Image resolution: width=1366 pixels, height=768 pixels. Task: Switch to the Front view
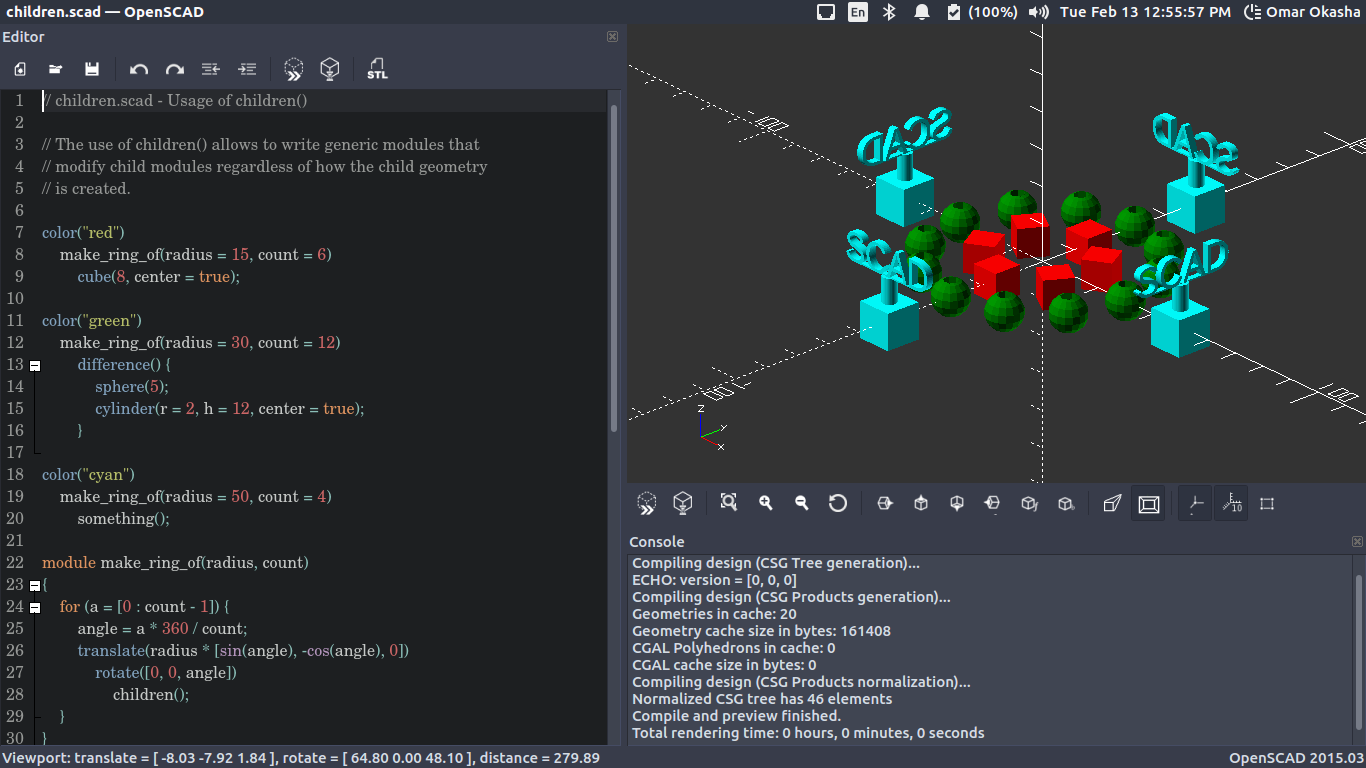click(1029, 503)
